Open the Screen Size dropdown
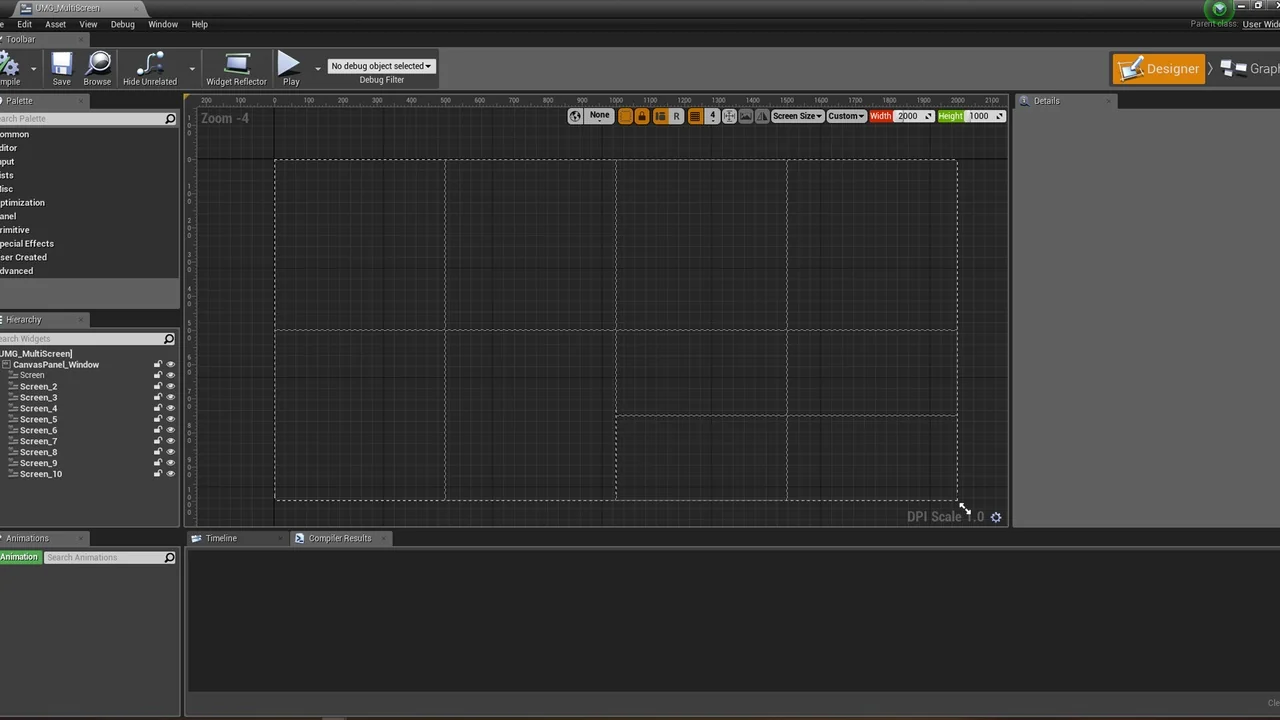The image size is (1280, 720). pyautogui.click(x=797, y=115)
